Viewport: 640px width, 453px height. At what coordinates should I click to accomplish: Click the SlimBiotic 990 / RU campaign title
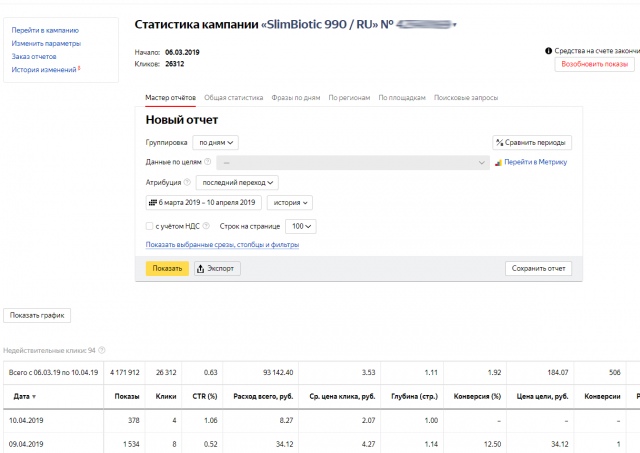coord(320,24)
